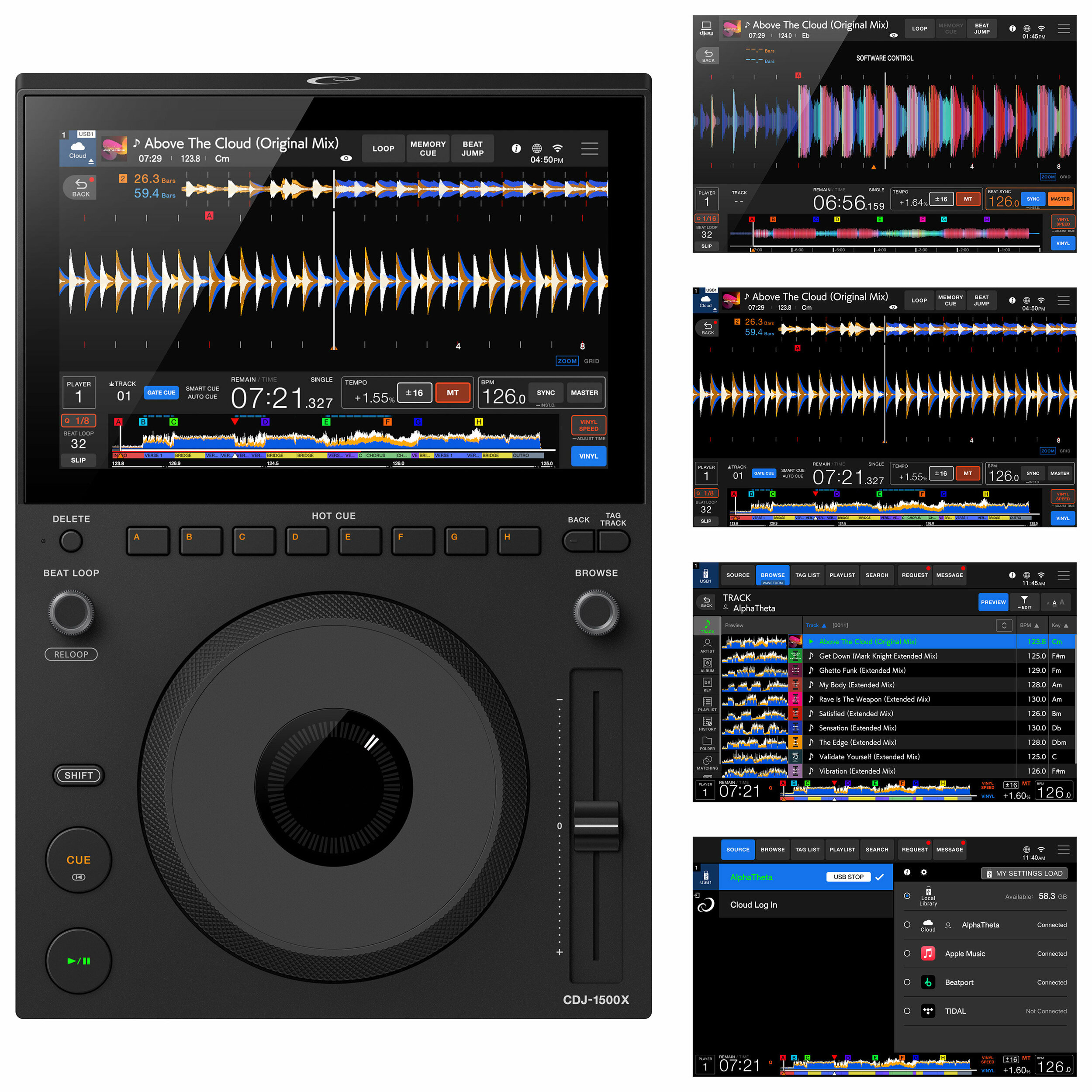Open the MESSAGE tab on the source screen

tap(950, 850)
